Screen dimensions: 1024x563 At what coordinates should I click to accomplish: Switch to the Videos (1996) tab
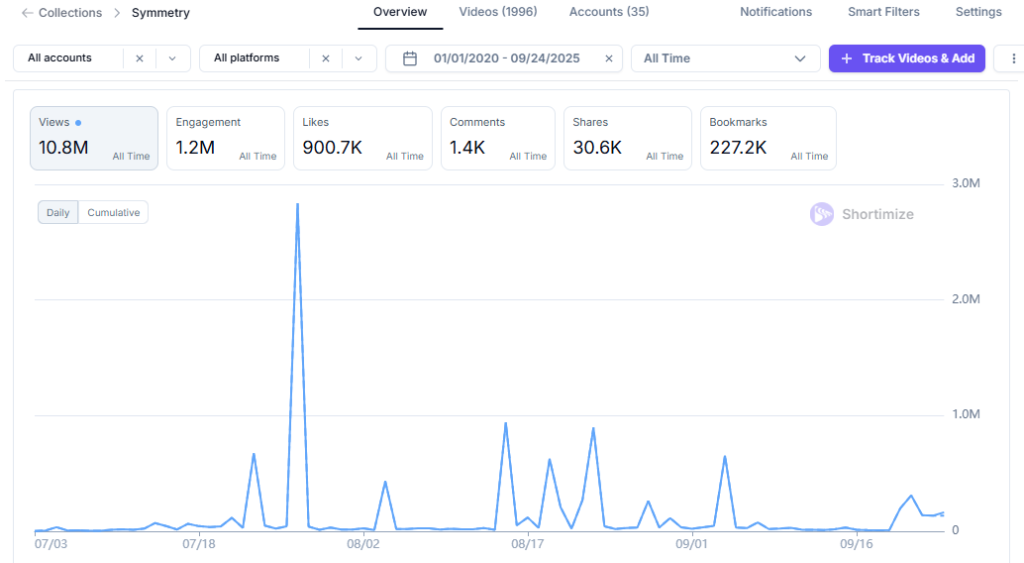(x=497, y=13)
